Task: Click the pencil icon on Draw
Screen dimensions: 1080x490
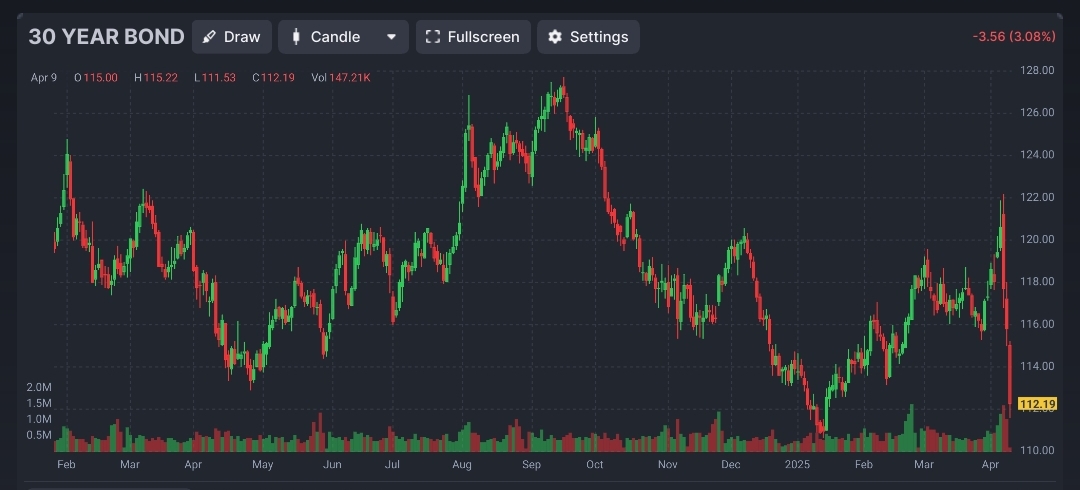Action: (209, 37)
